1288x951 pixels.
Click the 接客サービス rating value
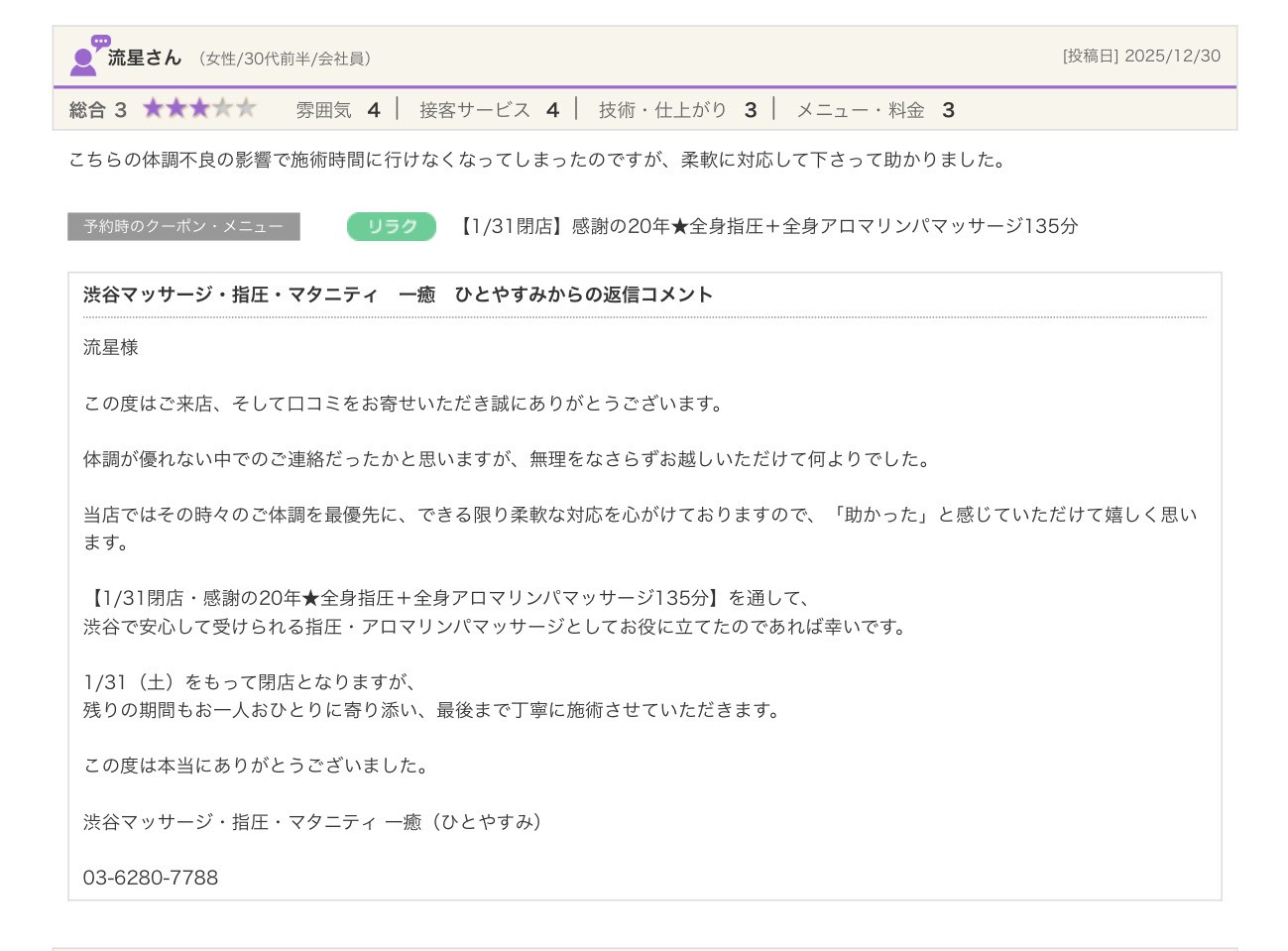(552, 110)
